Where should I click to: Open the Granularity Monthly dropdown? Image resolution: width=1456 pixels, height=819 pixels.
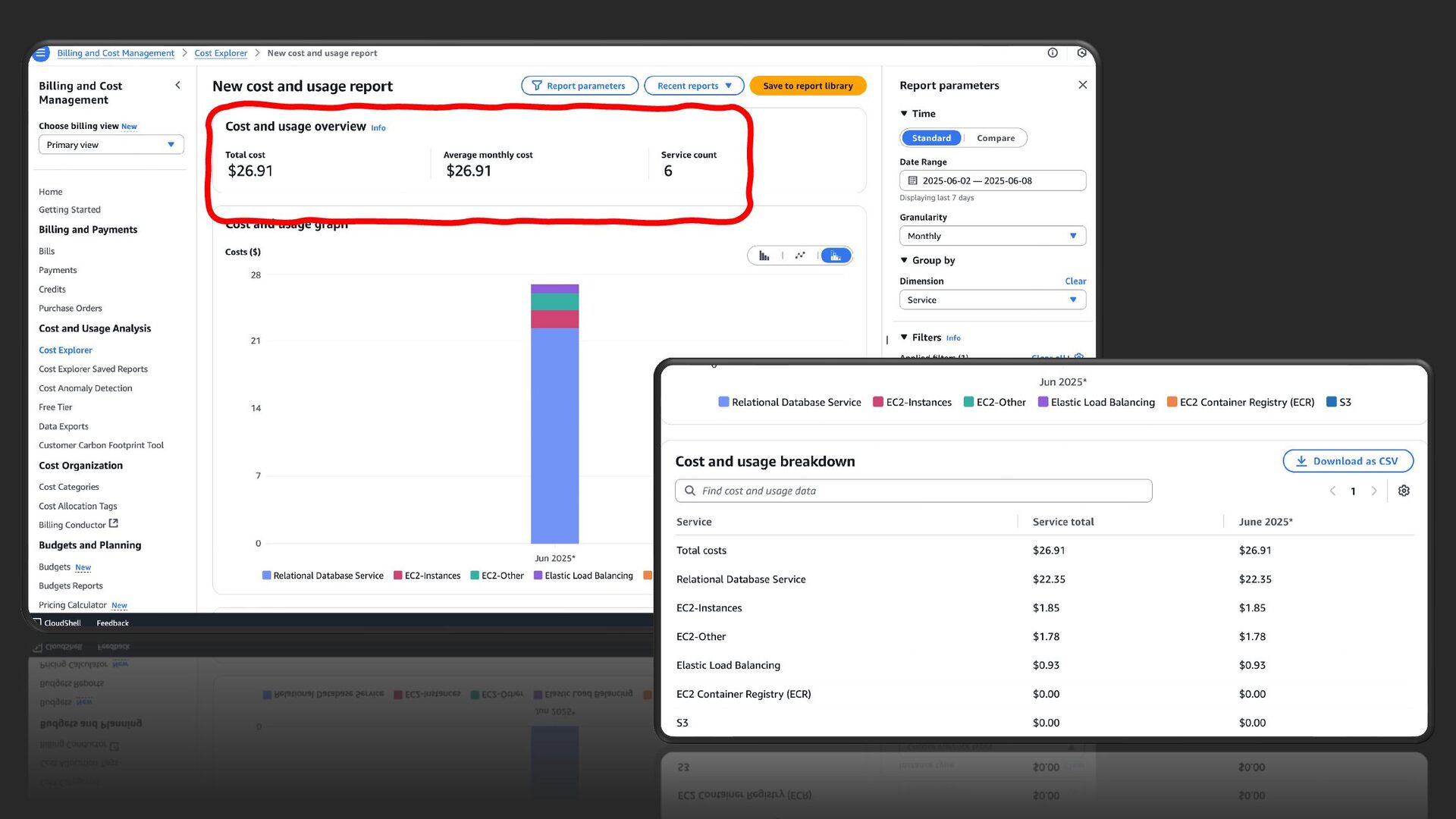(992, 236)
